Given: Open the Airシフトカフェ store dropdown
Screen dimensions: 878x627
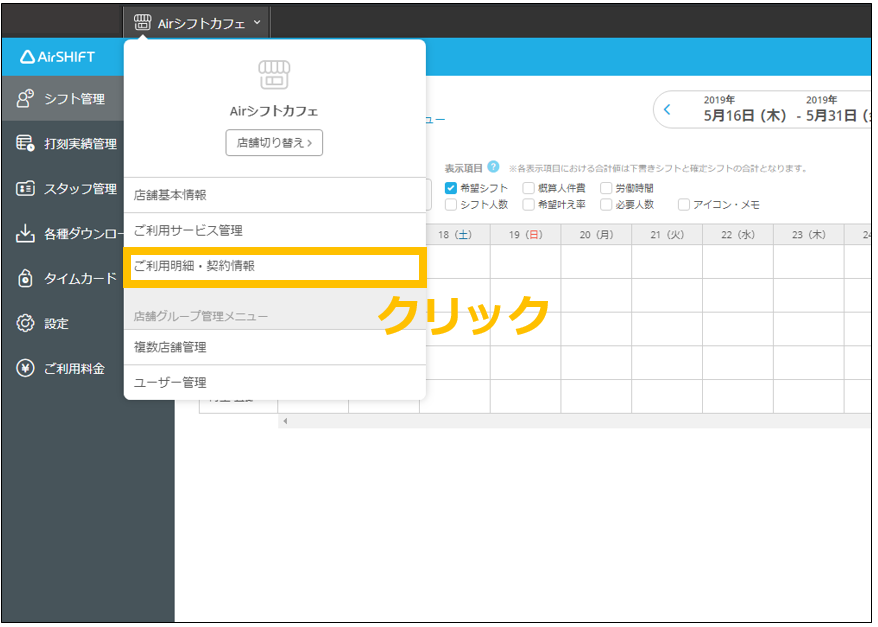Looking at the screenshot, I should 196,21.
